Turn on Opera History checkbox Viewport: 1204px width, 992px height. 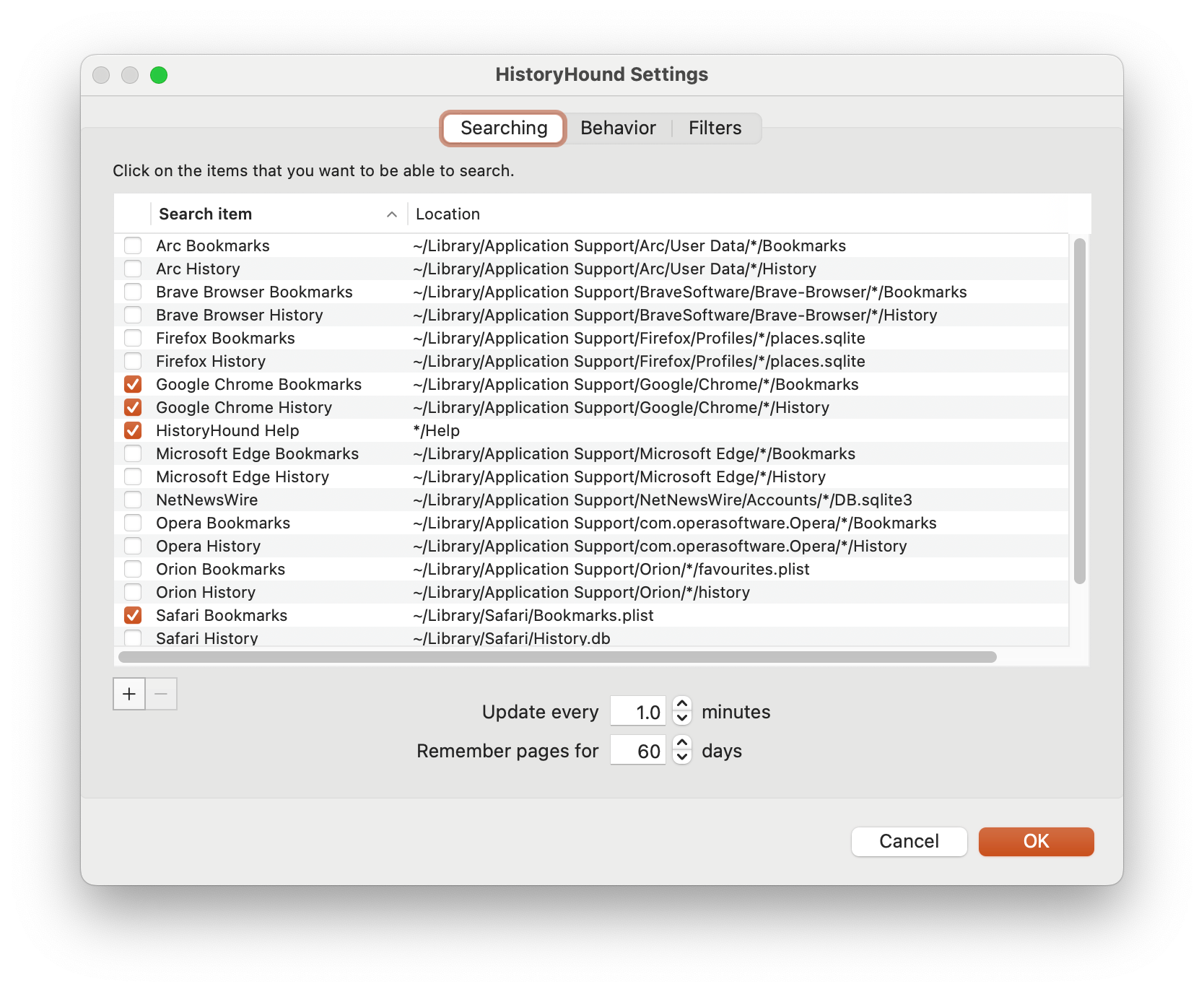(x=133, y=546)
